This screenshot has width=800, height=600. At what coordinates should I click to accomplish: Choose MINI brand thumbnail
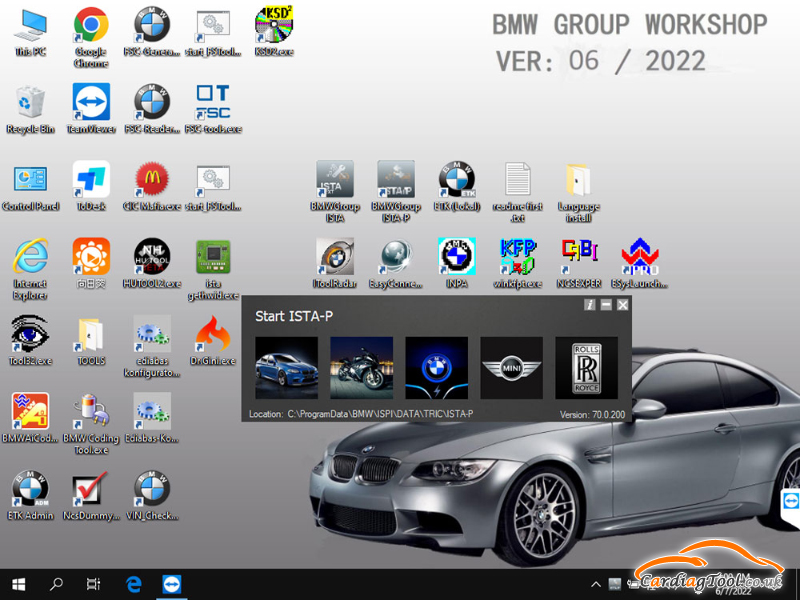[511, 368]
